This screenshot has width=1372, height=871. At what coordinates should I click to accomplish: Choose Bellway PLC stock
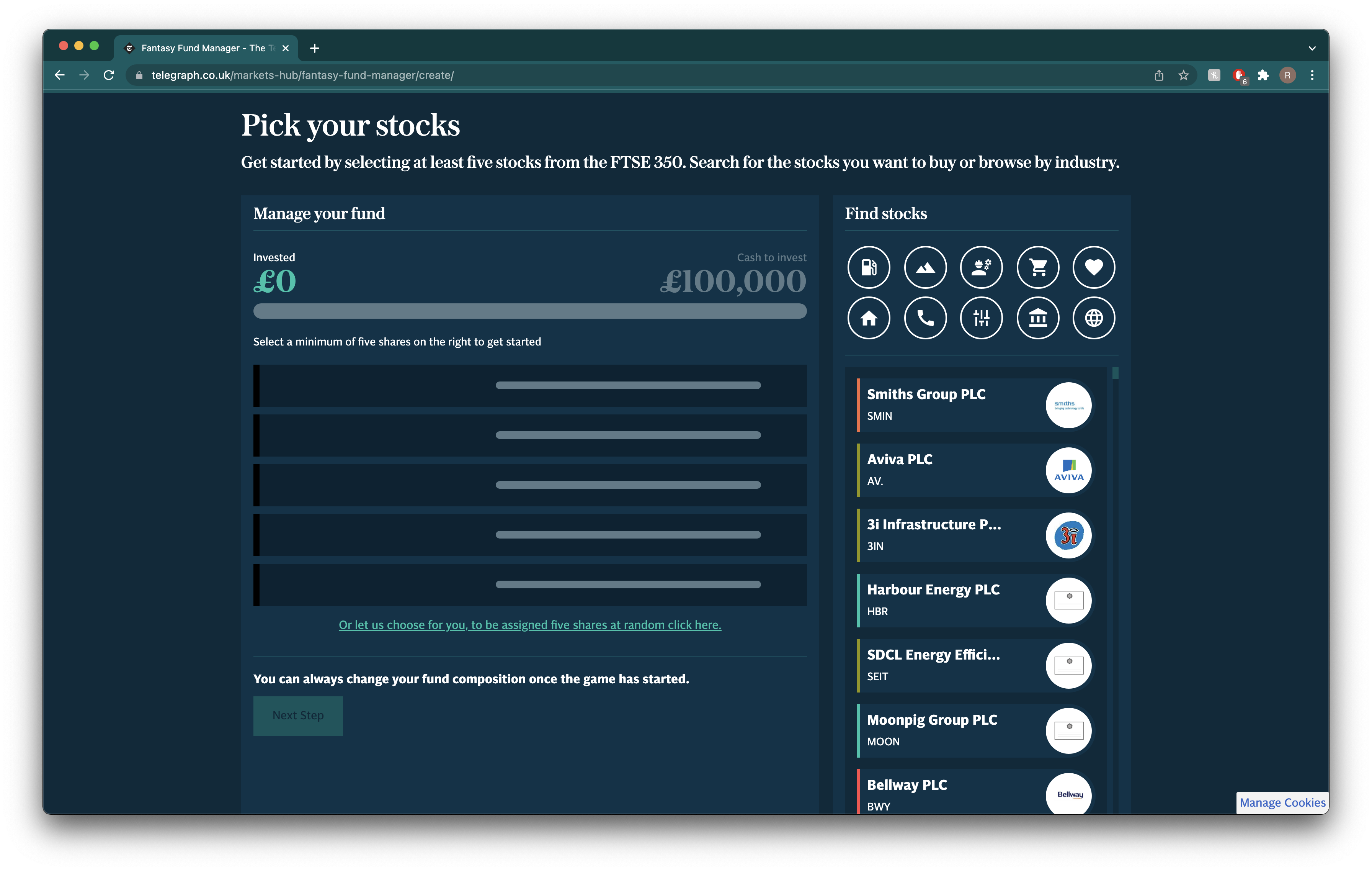[975, 792]
